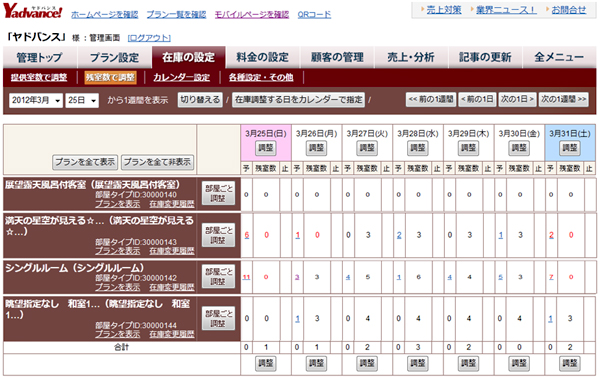Open reservations link 11 for シングルルーム 3月25日
The width and height of the screenshot is (600, 378).
click(246, 277)
